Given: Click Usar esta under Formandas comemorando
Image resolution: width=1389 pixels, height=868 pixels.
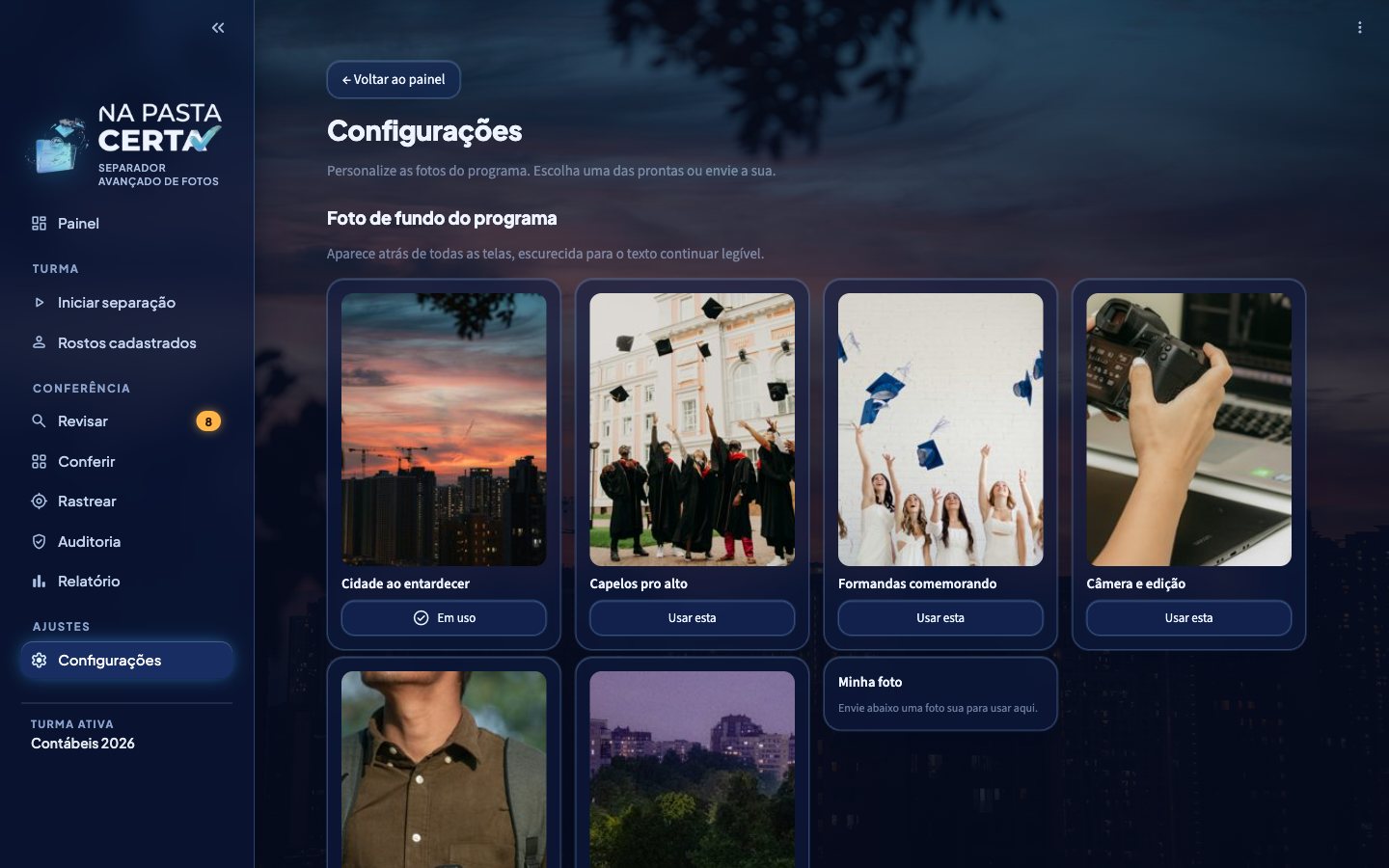Looking at the screenshot, I should click(940, 618).
